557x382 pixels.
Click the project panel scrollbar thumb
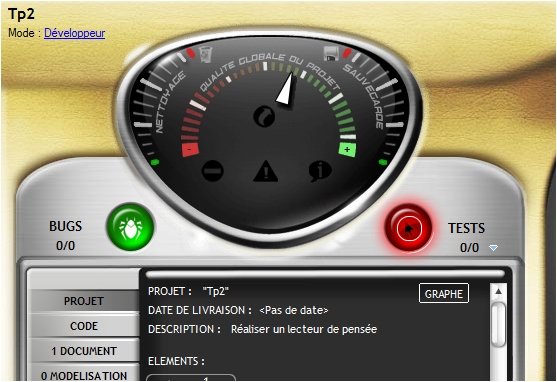click(x=498, y=324)
